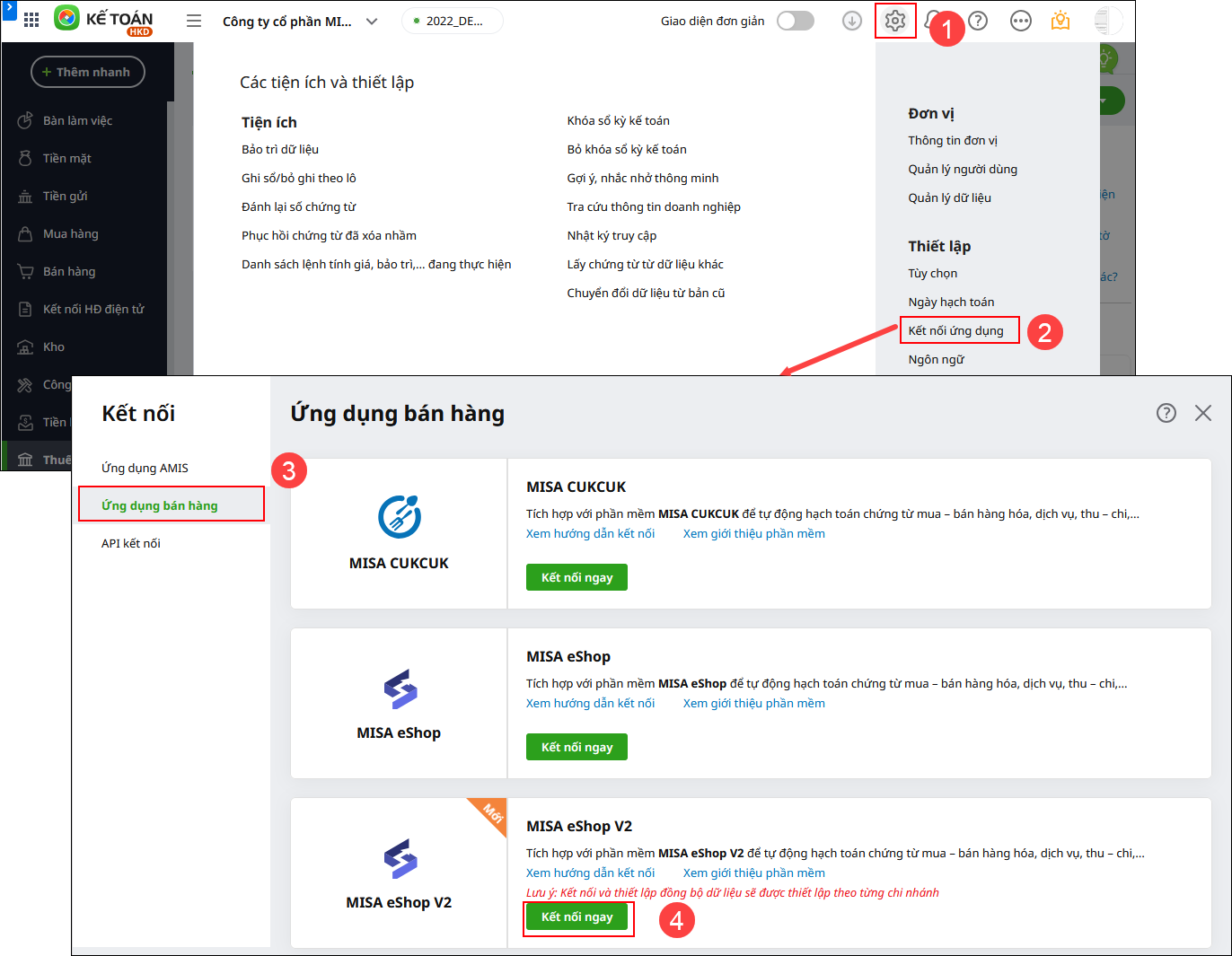1232x956 pixels.
Task: Select Bảo trì dữ liệu utility
Action: (280, 149)
